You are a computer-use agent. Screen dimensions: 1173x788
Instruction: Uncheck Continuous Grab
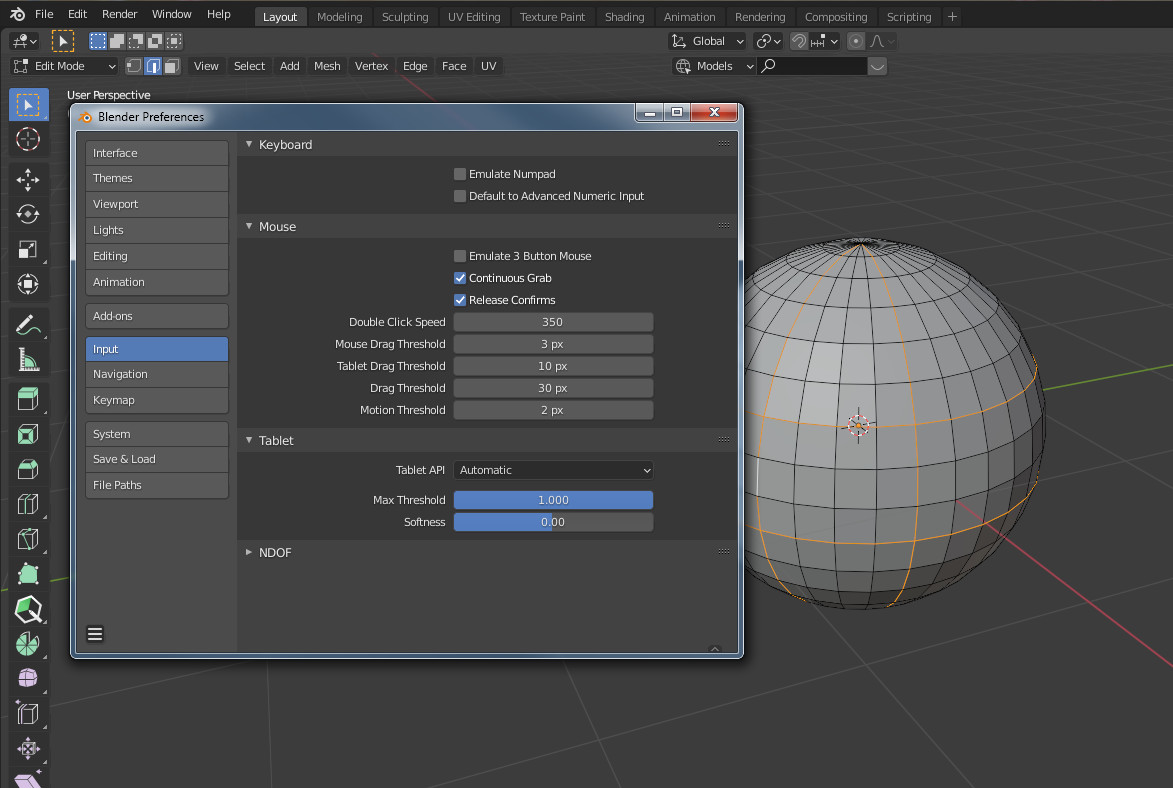tap(460, 278)
